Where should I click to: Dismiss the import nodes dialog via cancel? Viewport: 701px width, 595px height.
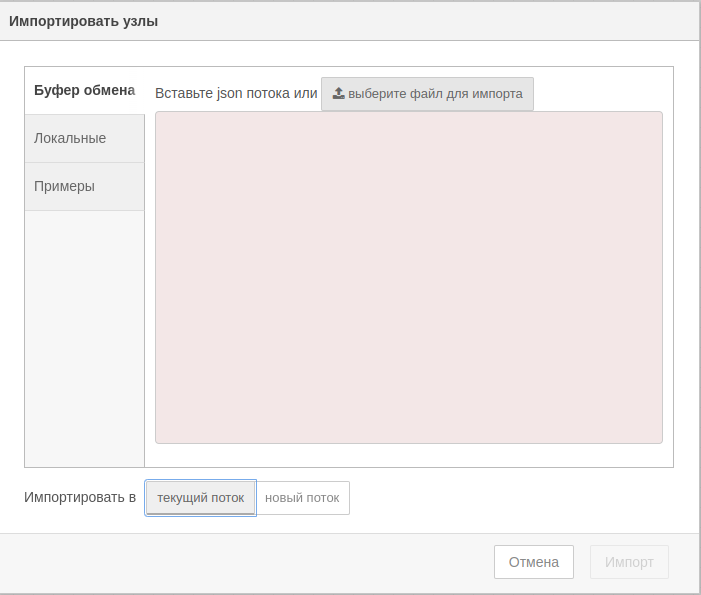click(x=533, y=562)
